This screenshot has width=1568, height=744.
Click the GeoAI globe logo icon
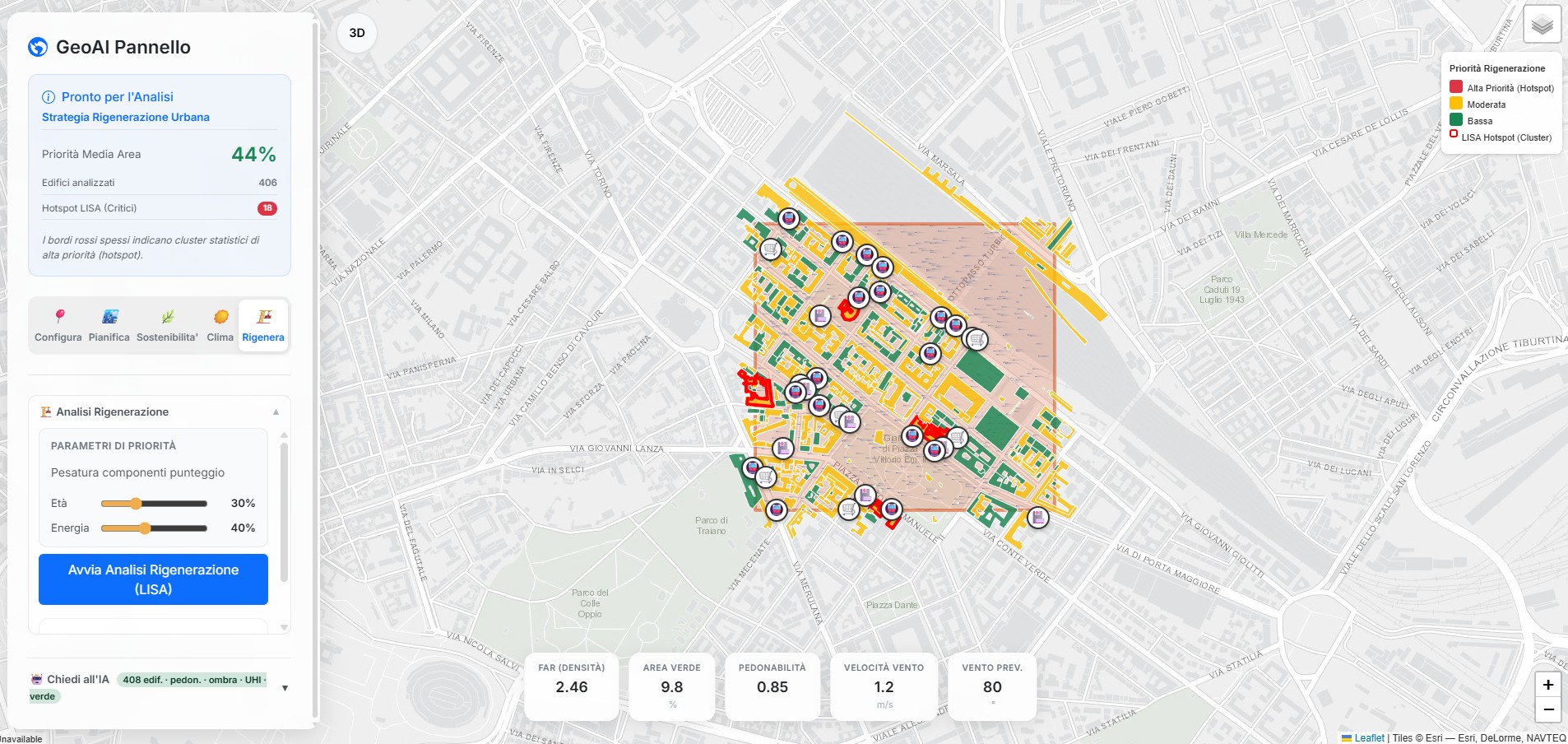(x=38, y=47)
